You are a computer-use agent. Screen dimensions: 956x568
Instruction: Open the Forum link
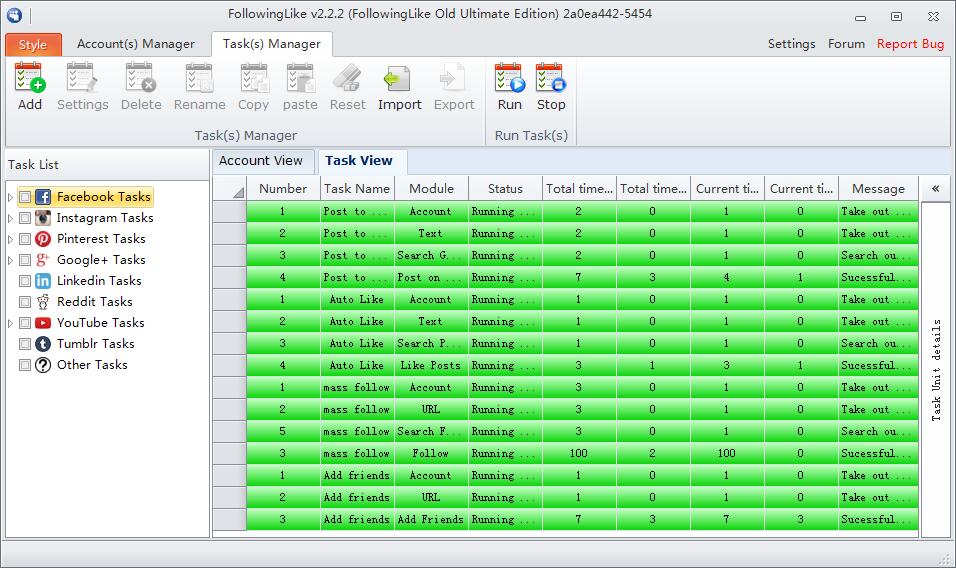(846, 44)
